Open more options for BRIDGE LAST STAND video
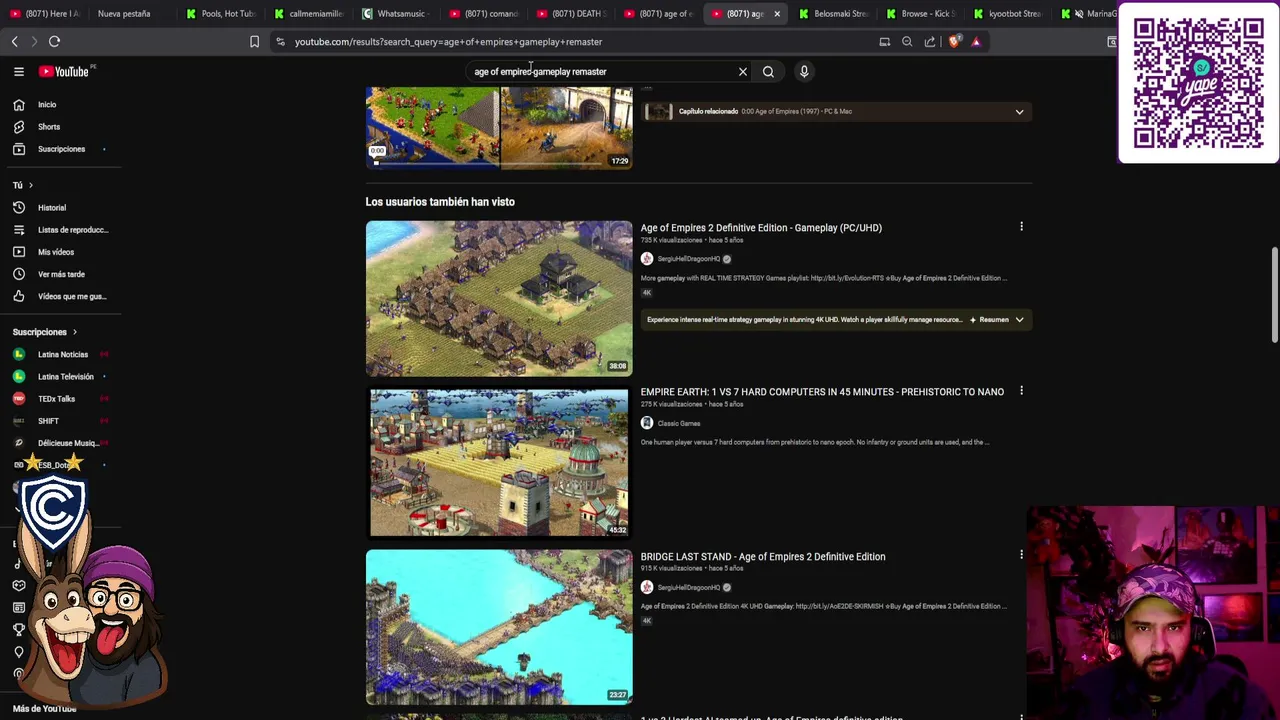 coord(1021,555)
